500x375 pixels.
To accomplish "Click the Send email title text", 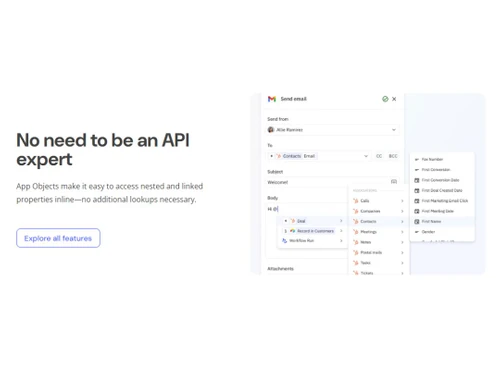I will tap(293, 99).
